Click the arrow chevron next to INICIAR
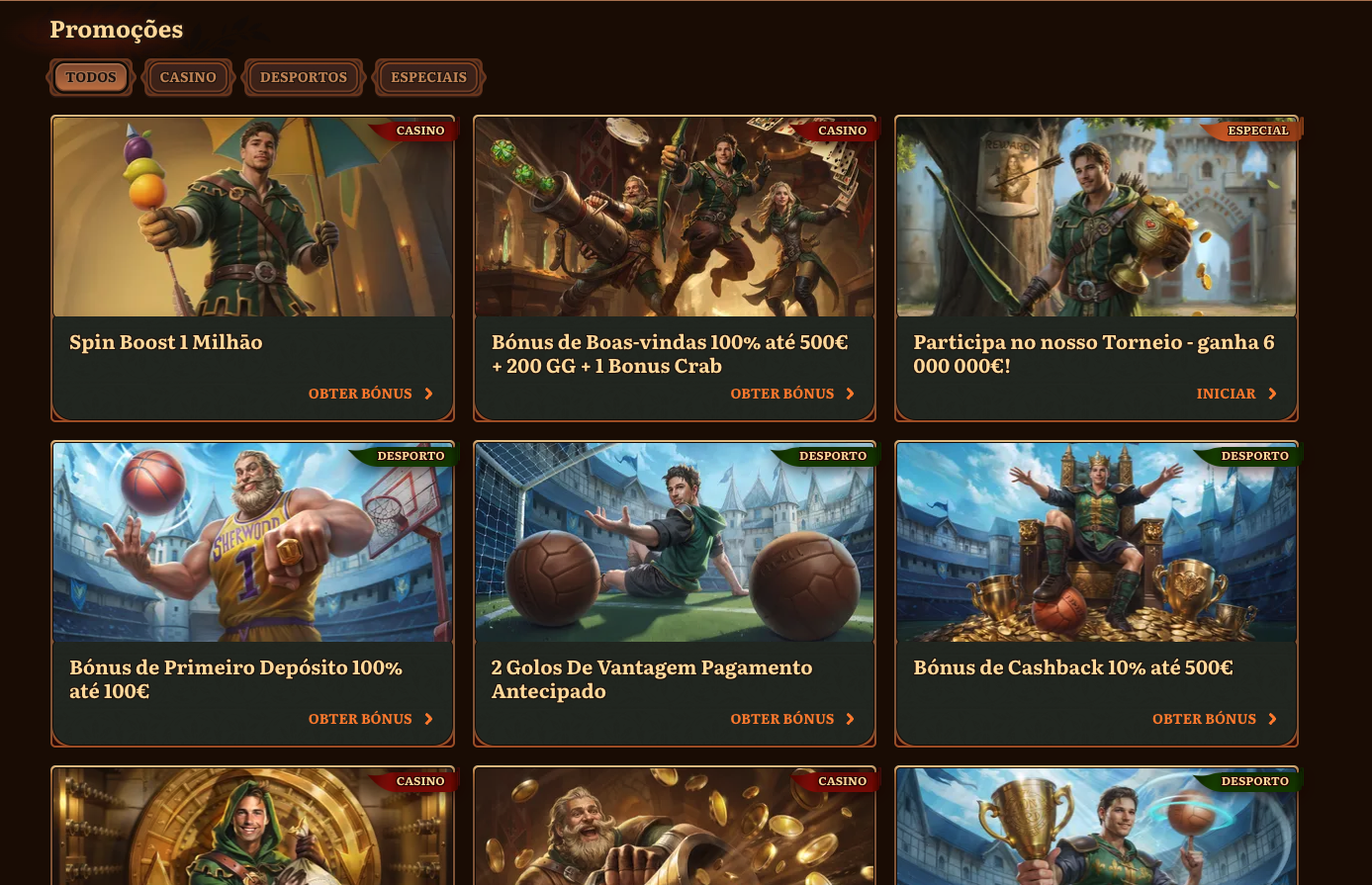The height and width of the screenshot is (885, 1372). point(1272,394)
